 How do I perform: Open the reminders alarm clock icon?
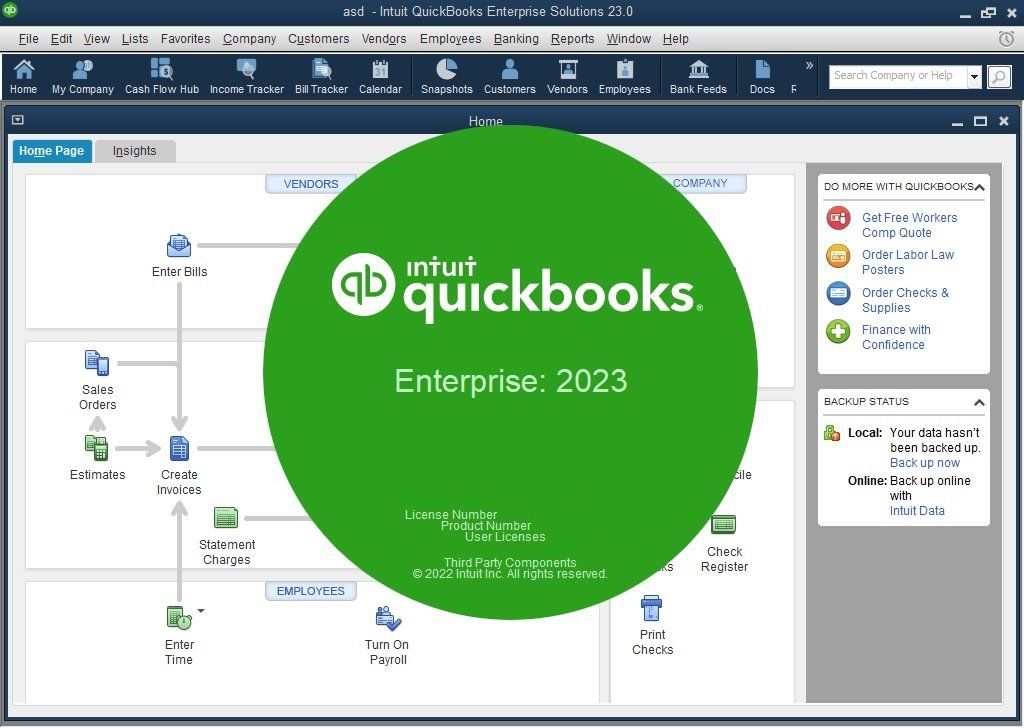[x=1006, y=39]
